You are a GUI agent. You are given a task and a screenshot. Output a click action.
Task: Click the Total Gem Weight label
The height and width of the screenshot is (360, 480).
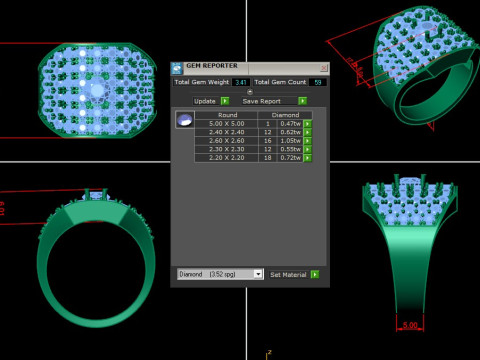click(202, 82)
